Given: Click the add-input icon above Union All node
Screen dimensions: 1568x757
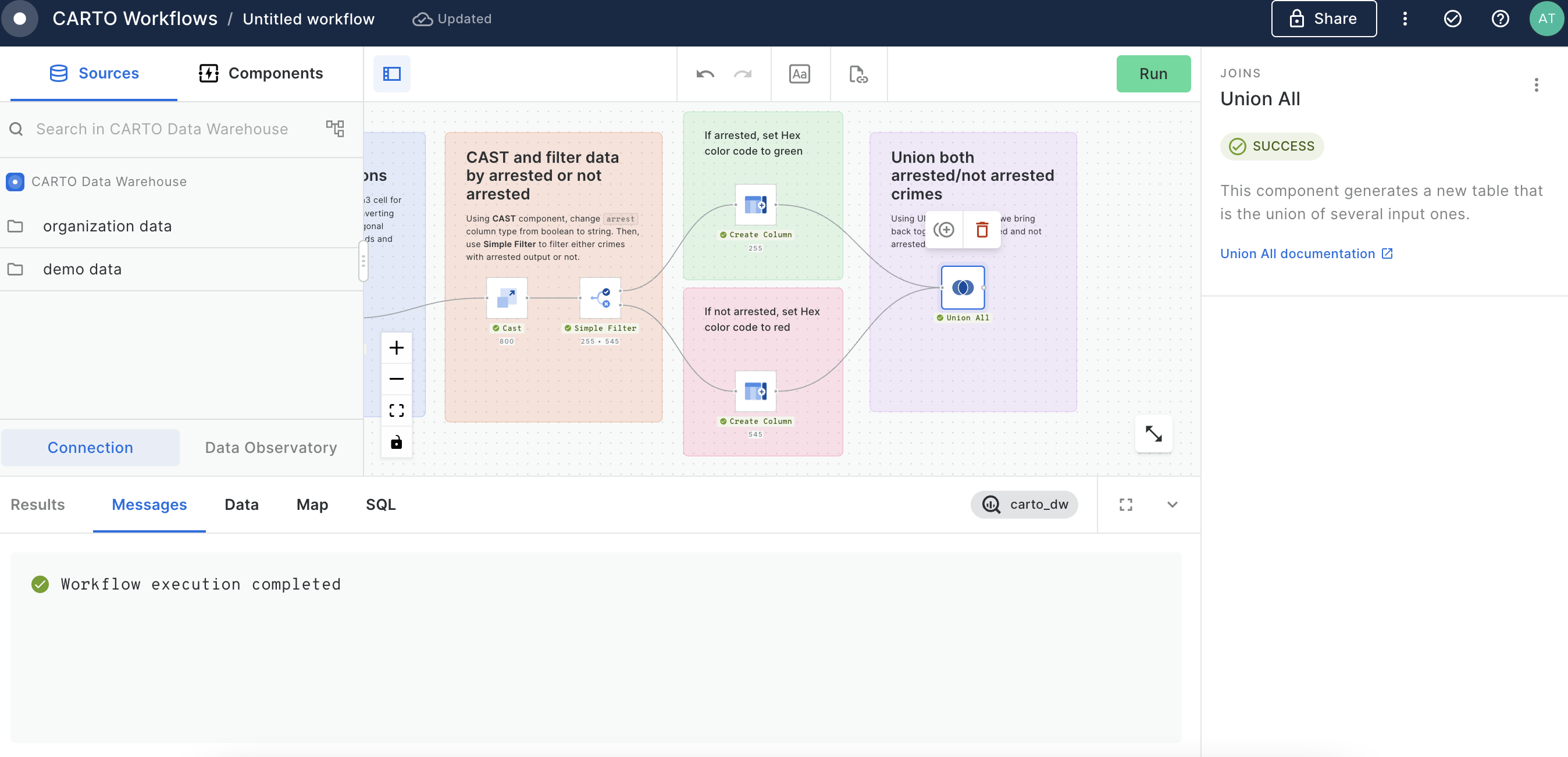Looking at the screenshot, I should click(943, 230).
